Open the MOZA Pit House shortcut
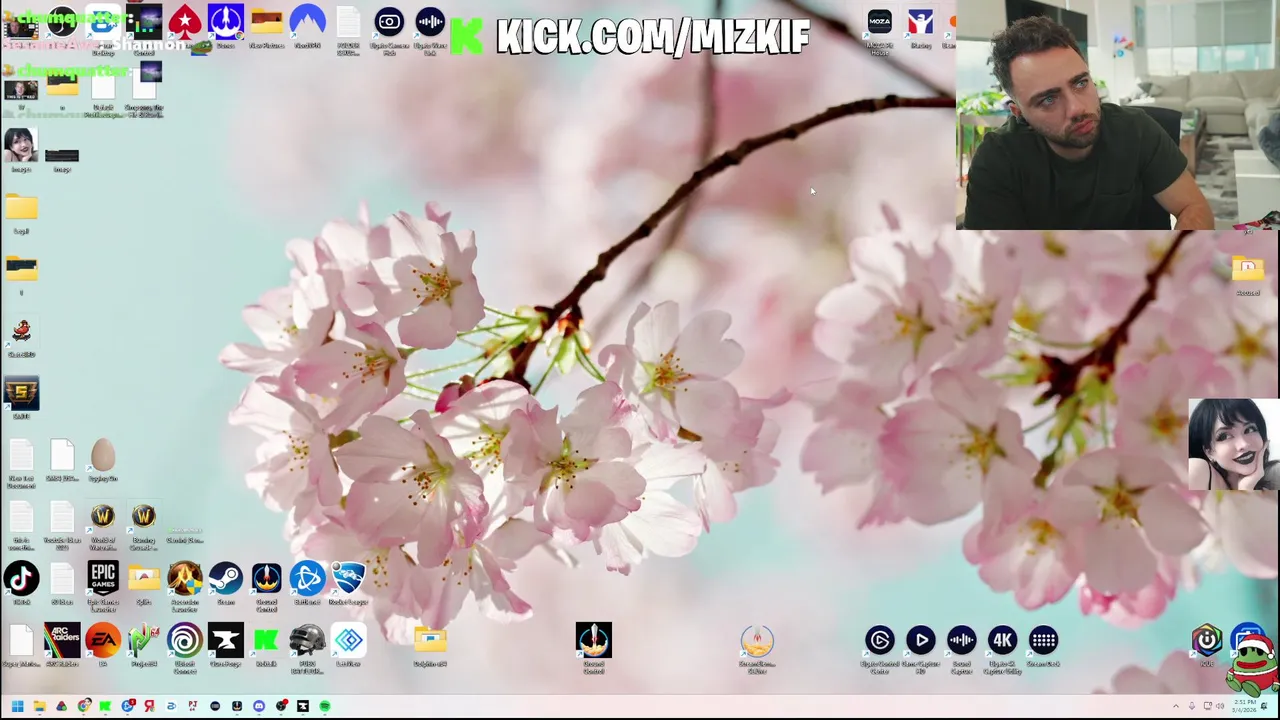 tap(879, 21)
